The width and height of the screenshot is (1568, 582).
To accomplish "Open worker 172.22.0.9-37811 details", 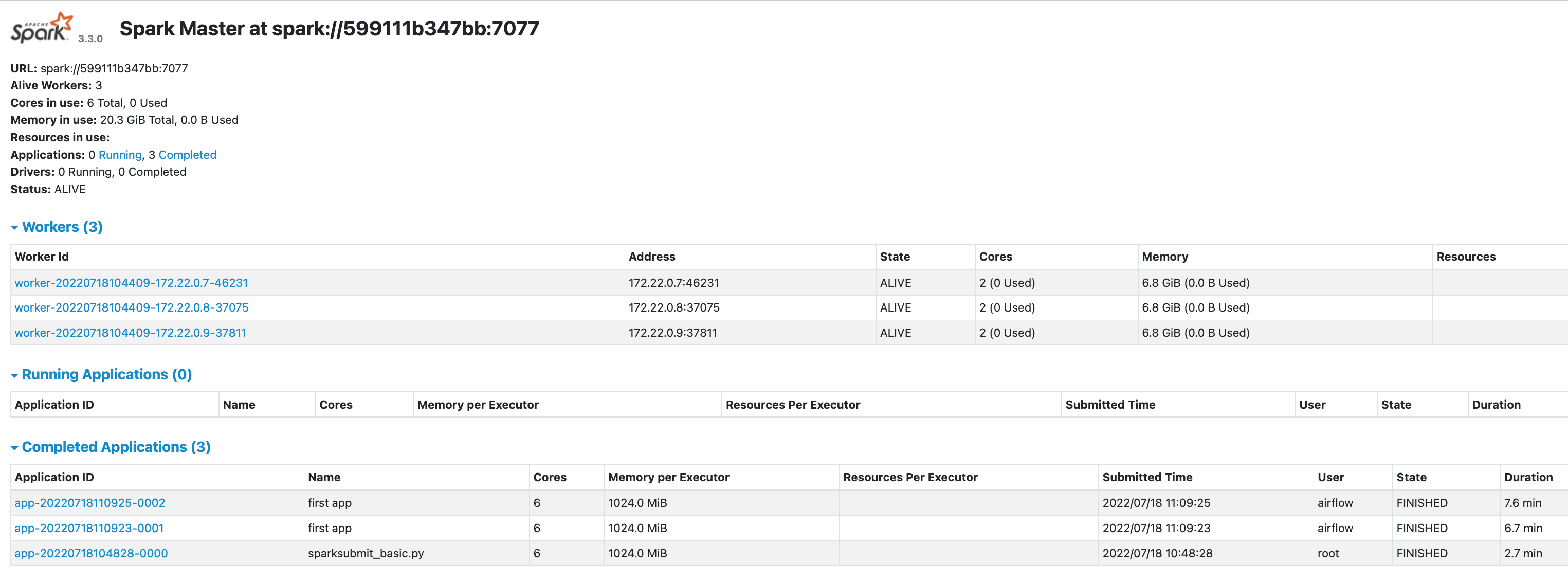I will tap(130, 333).
